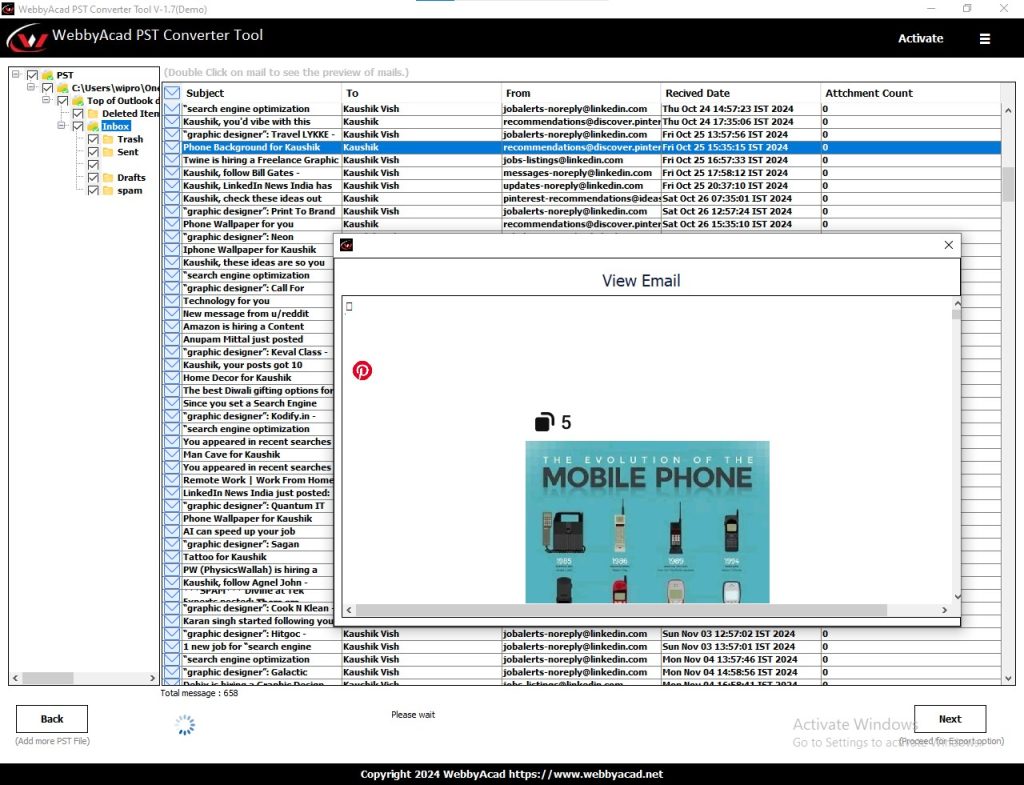The width and height of the screenshot is (1024, 785).
Task: Uncheck the Deleted Items folder checkbox
Action: tap(78, 114)
